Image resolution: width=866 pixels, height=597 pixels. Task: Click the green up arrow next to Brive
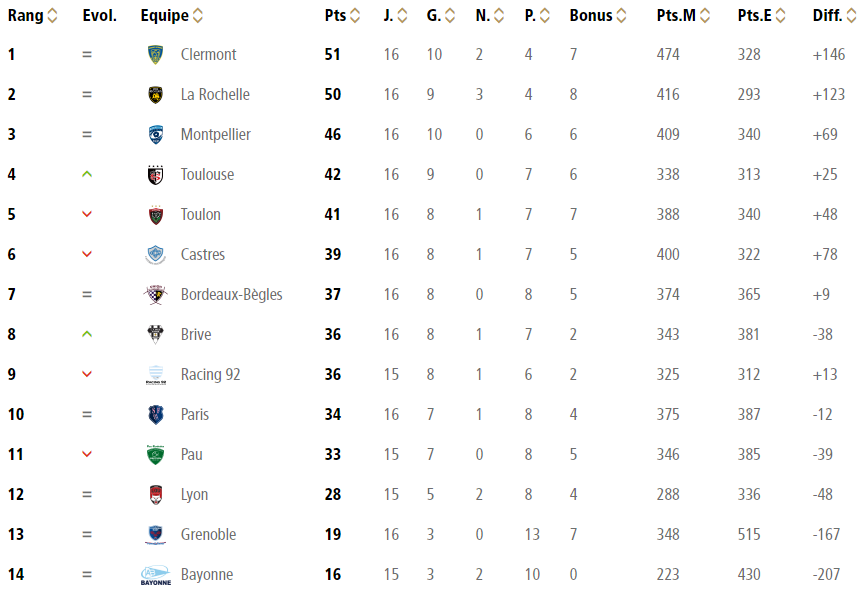click(88, 334)
